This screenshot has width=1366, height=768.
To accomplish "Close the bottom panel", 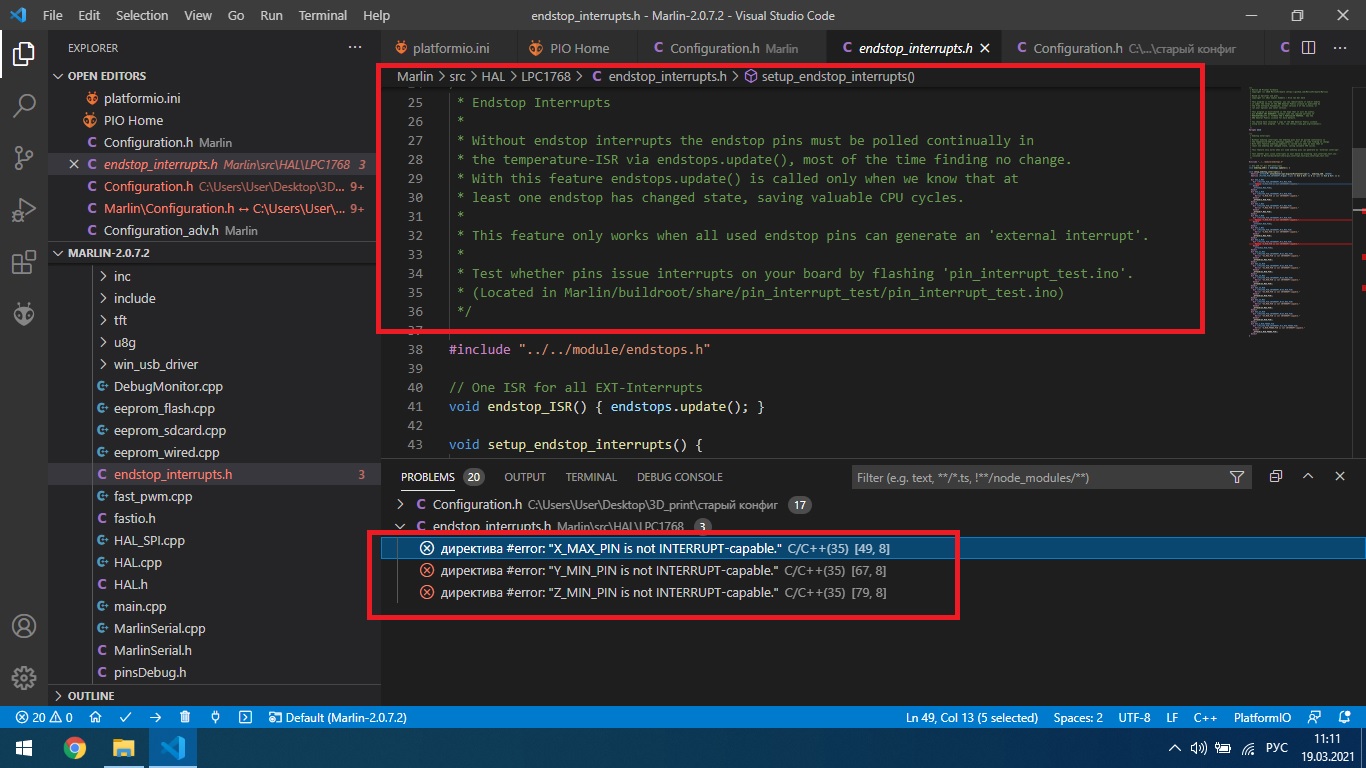I will (x=1340, y=477).
